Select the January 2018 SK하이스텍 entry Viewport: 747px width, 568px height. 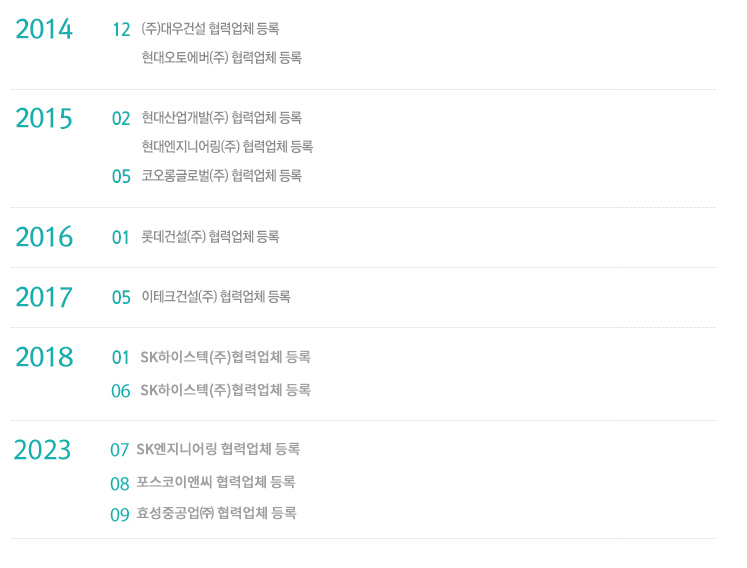[x=225, y=357]
